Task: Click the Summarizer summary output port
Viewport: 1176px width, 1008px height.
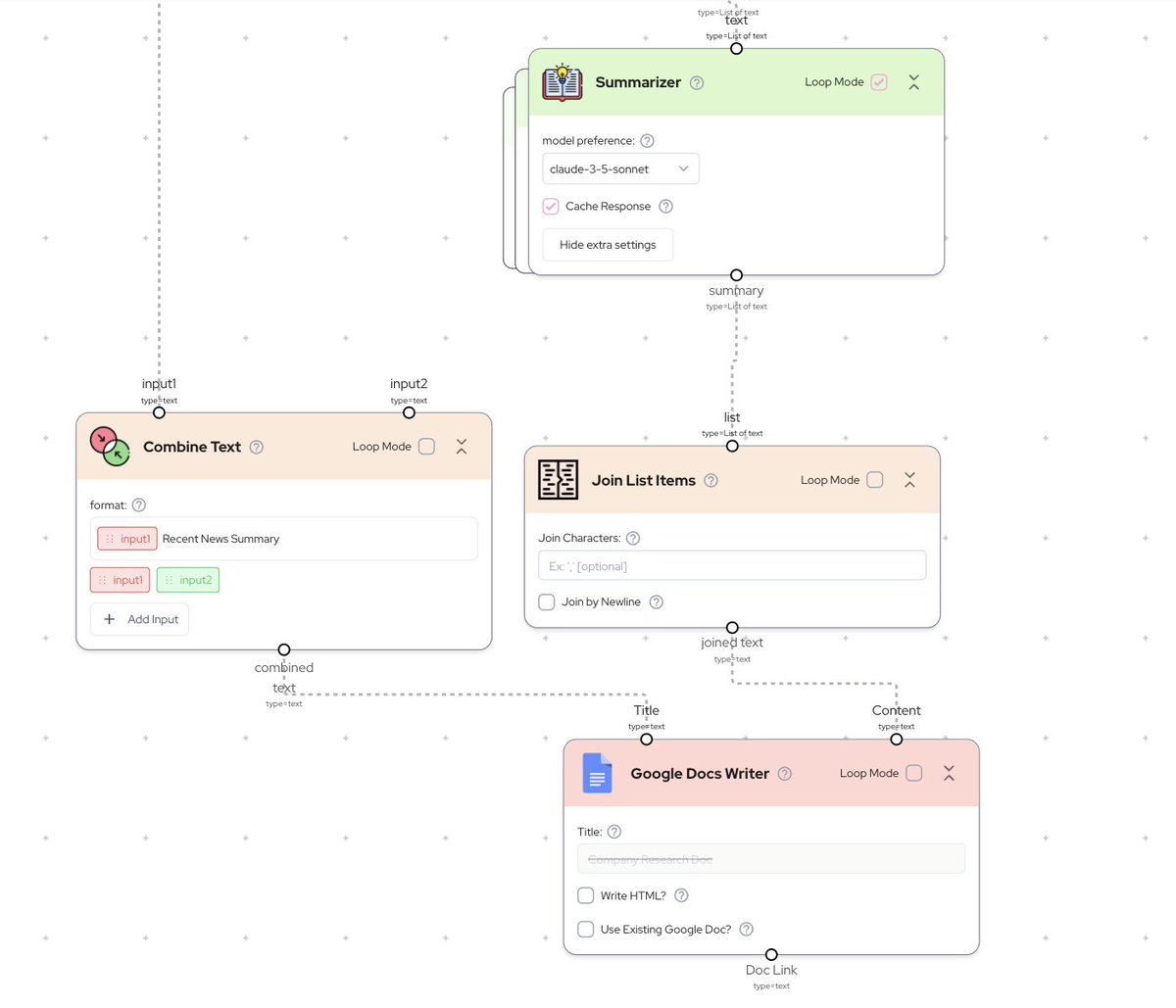Action: point(736,275)
